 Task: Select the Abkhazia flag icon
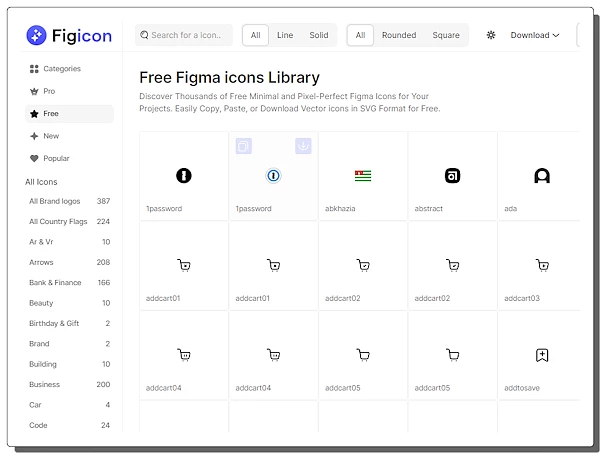pyautogui.click(x=362, y=176)
